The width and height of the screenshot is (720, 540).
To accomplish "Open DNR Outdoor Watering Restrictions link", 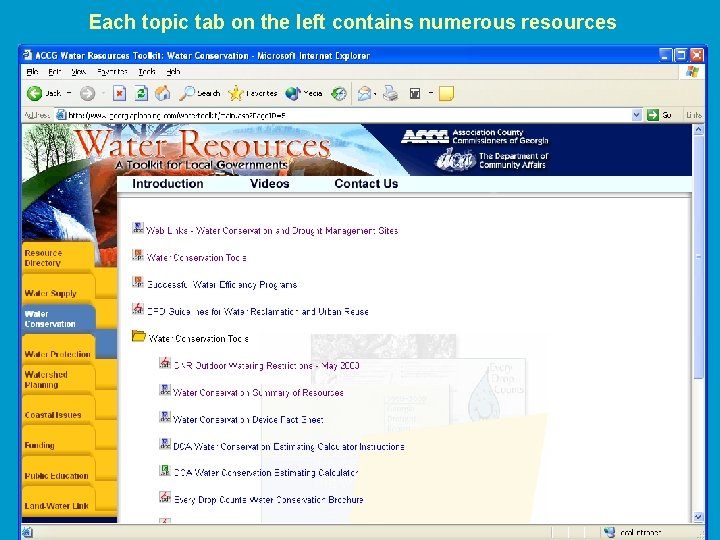I will (x=266, y=366).
